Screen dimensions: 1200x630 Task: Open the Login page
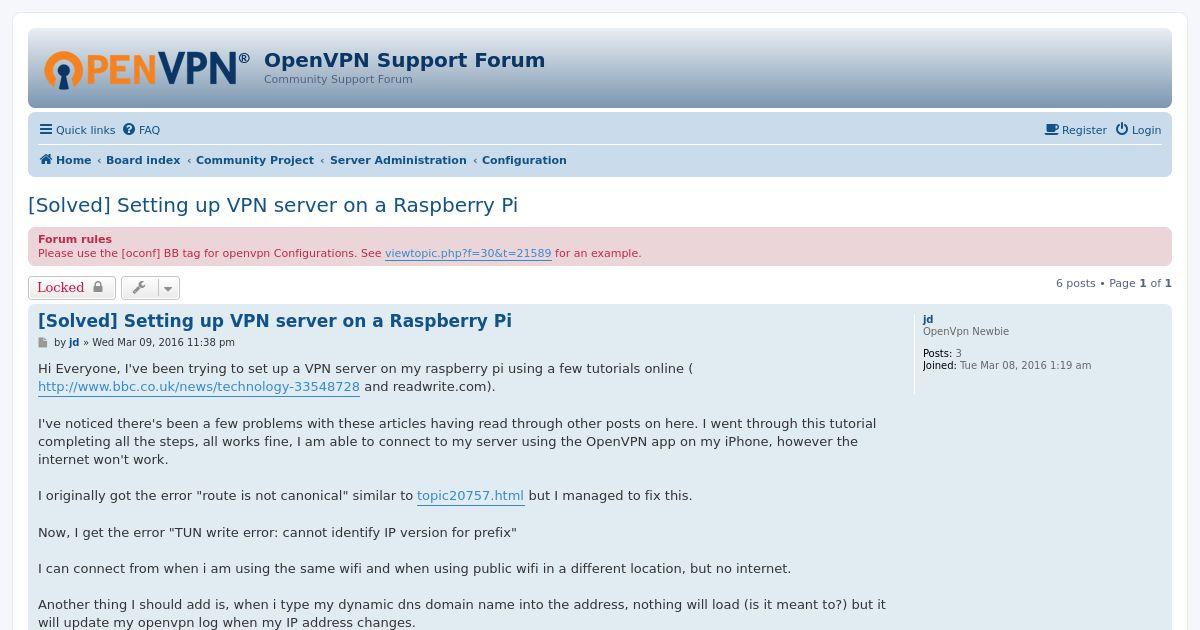pos(1138,130)
